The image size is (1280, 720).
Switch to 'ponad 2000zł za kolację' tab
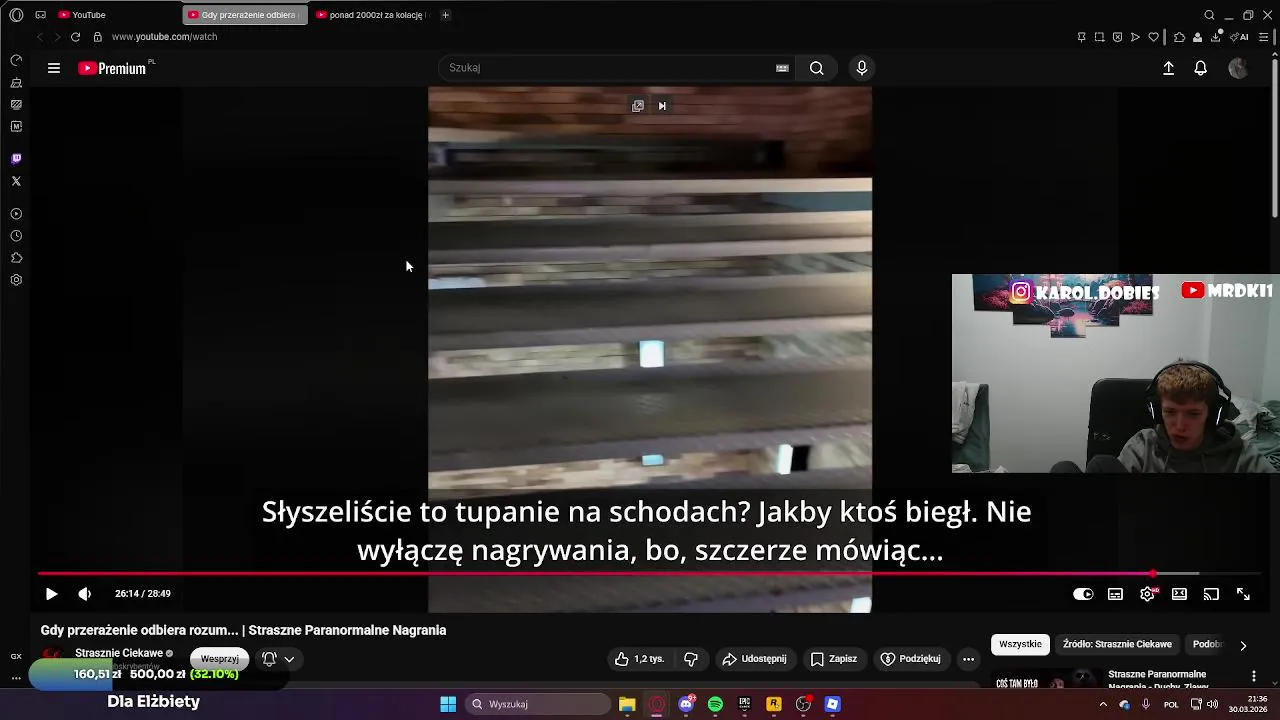[372, 15]
